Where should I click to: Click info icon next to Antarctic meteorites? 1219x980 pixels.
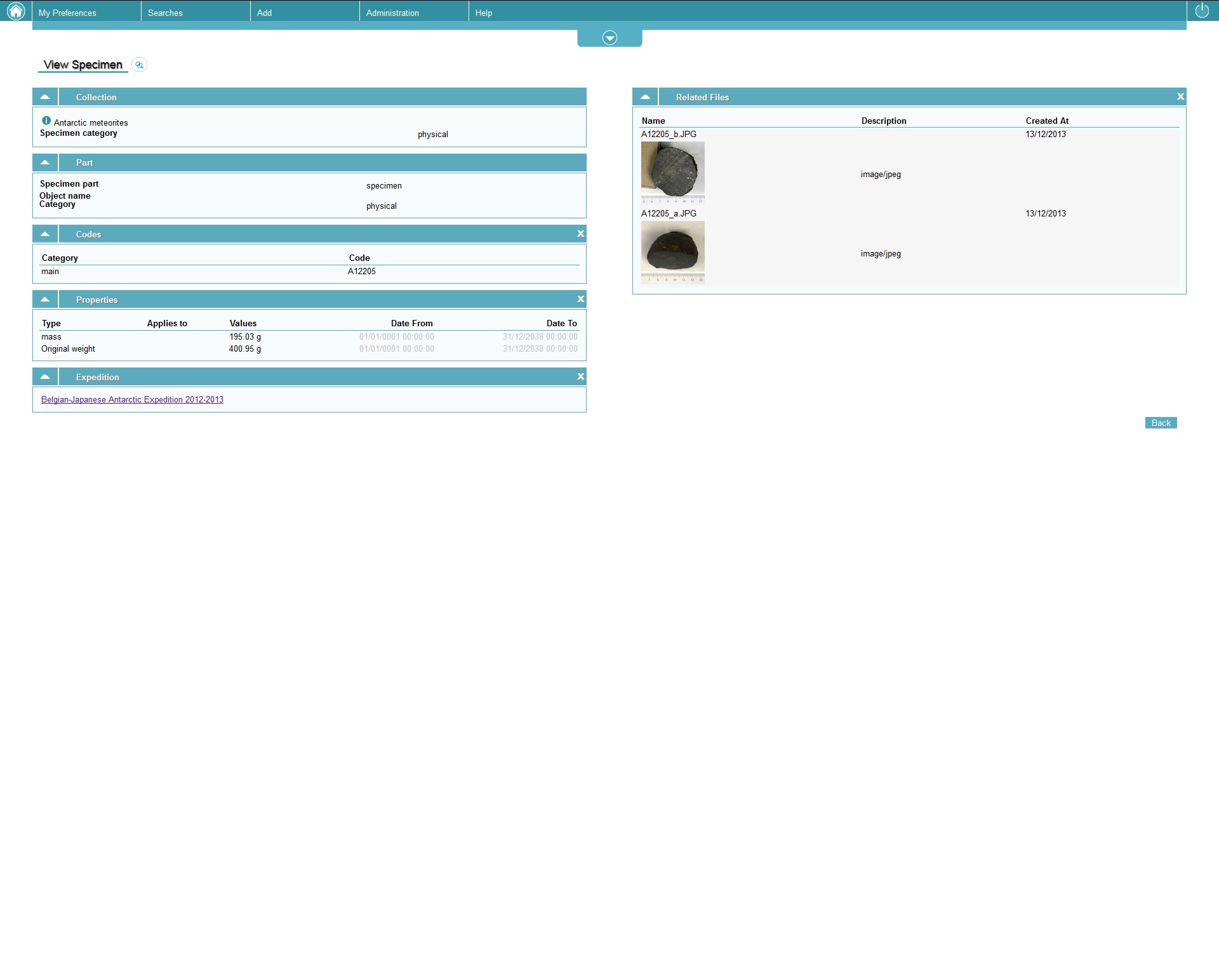coord(46,121)
